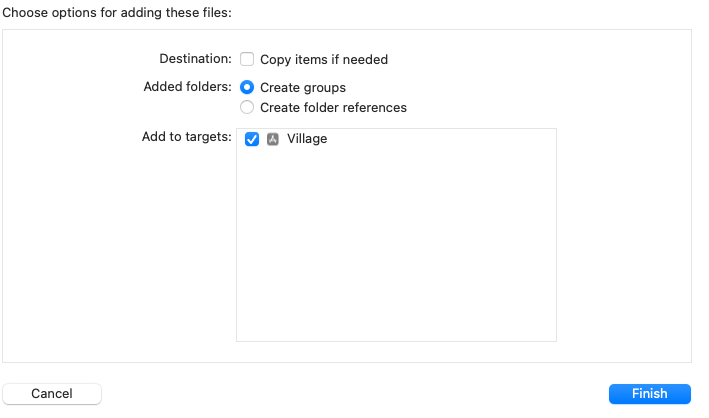Image resolution: width=709 pixels, height=418 pixels.
Task: Click the word 'needed' in destination option
Action: click(365, 60)
